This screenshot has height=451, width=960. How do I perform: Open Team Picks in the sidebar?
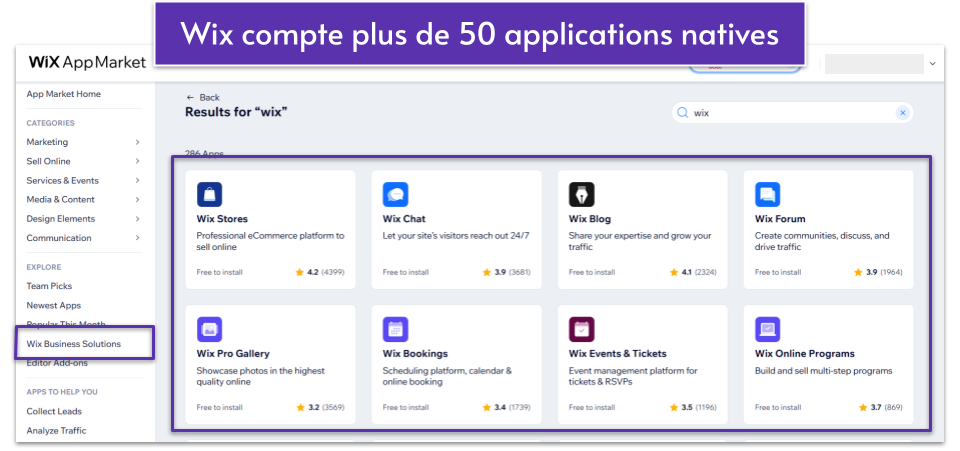tap(49, 286)
